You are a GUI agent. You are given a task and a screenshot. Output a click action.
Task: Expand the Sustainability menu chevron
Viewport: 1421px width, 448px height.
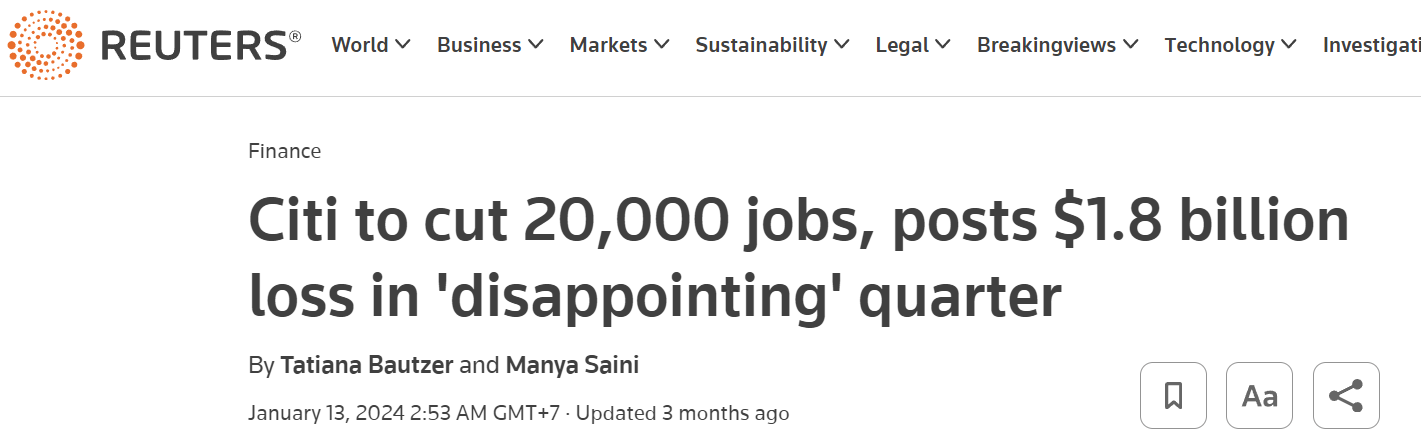(x=842, y=45)
